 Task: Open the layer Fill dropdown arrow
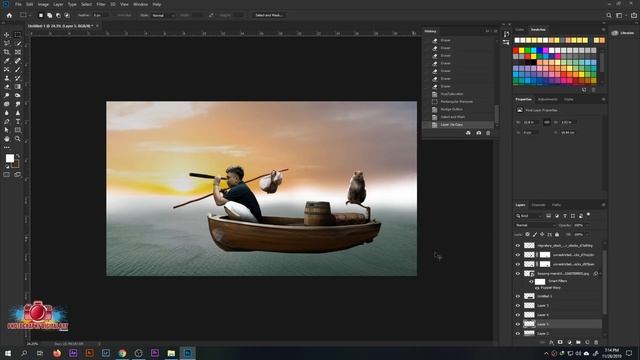[x=587, y=235]
